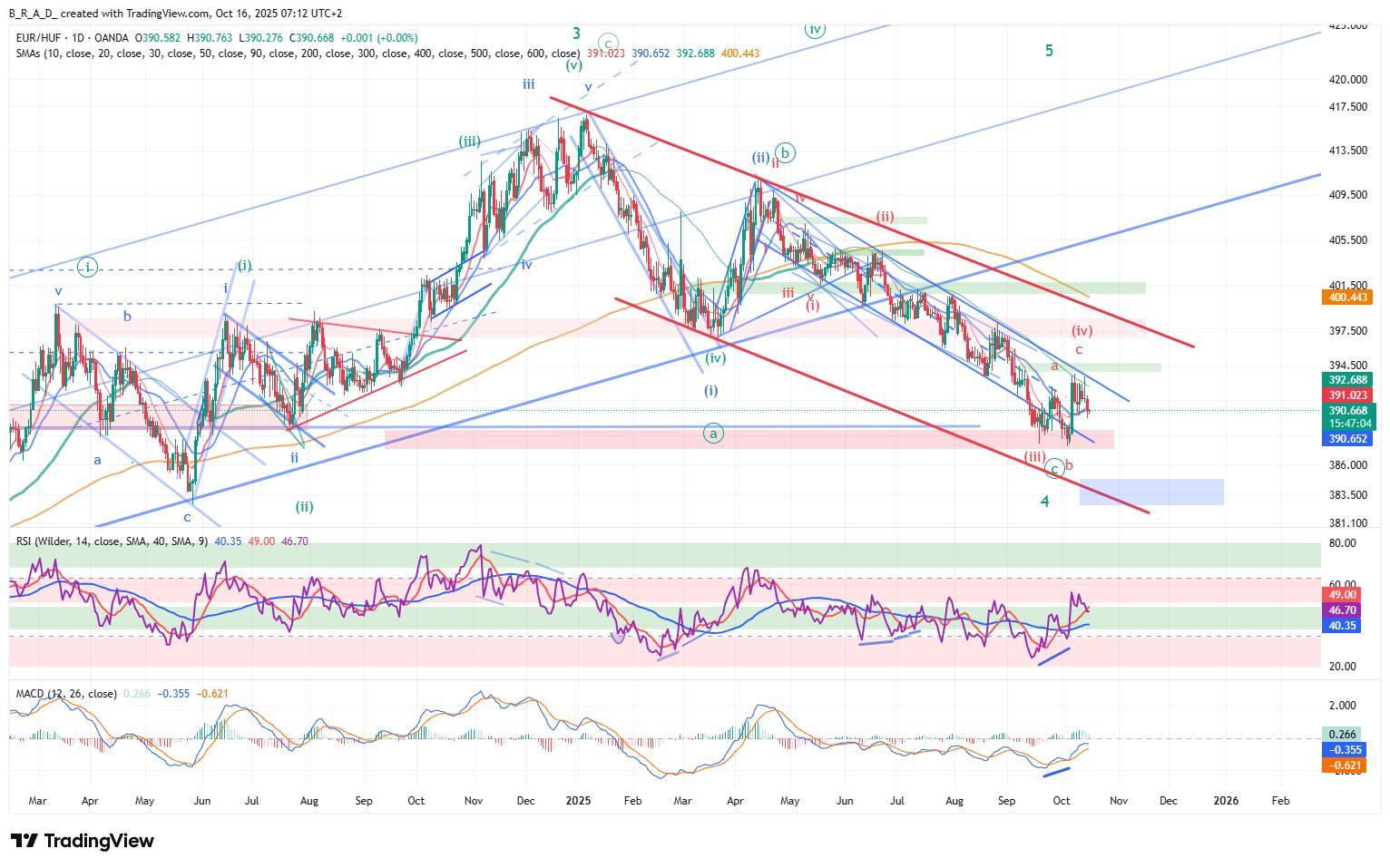Select the blue target rectangle near 383.500
This screenshot has height=868, width=1390.
click(x=1150, y=492)
